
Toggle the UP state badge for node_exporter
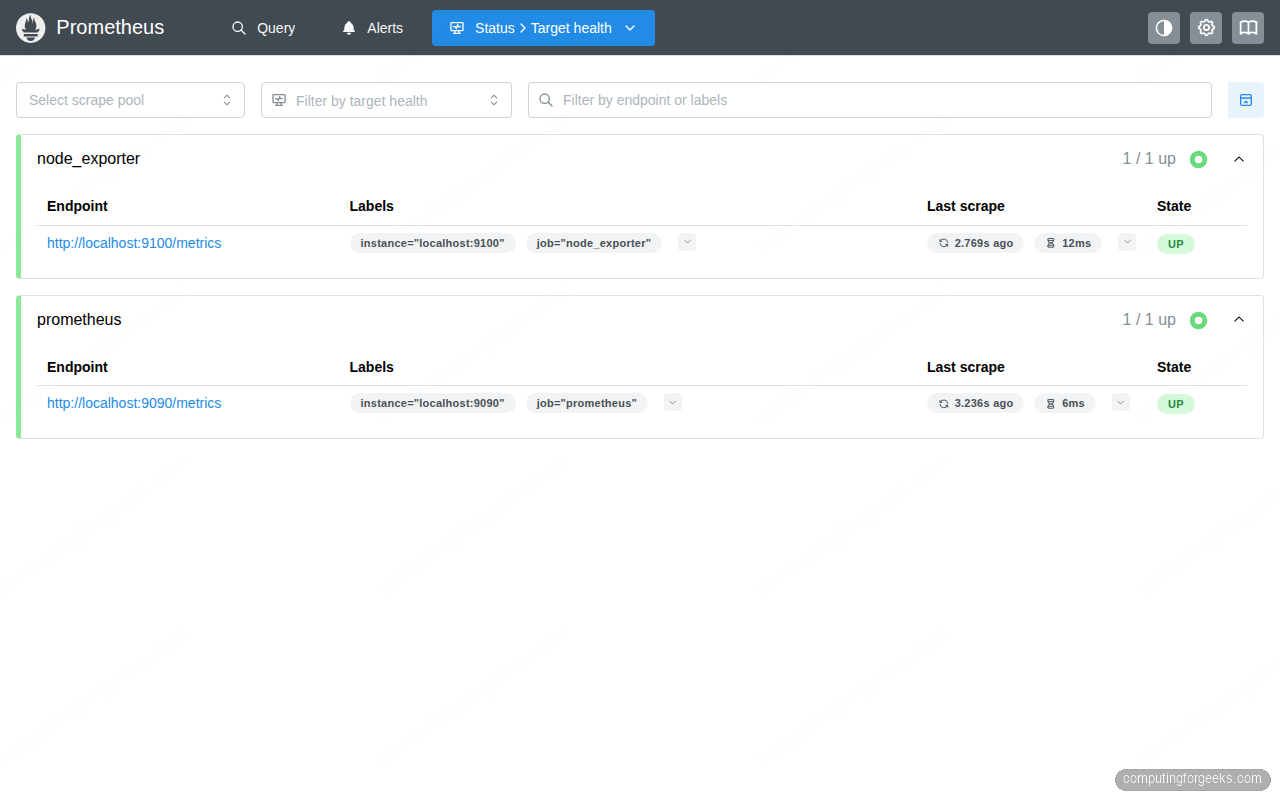pos(1175,243)
